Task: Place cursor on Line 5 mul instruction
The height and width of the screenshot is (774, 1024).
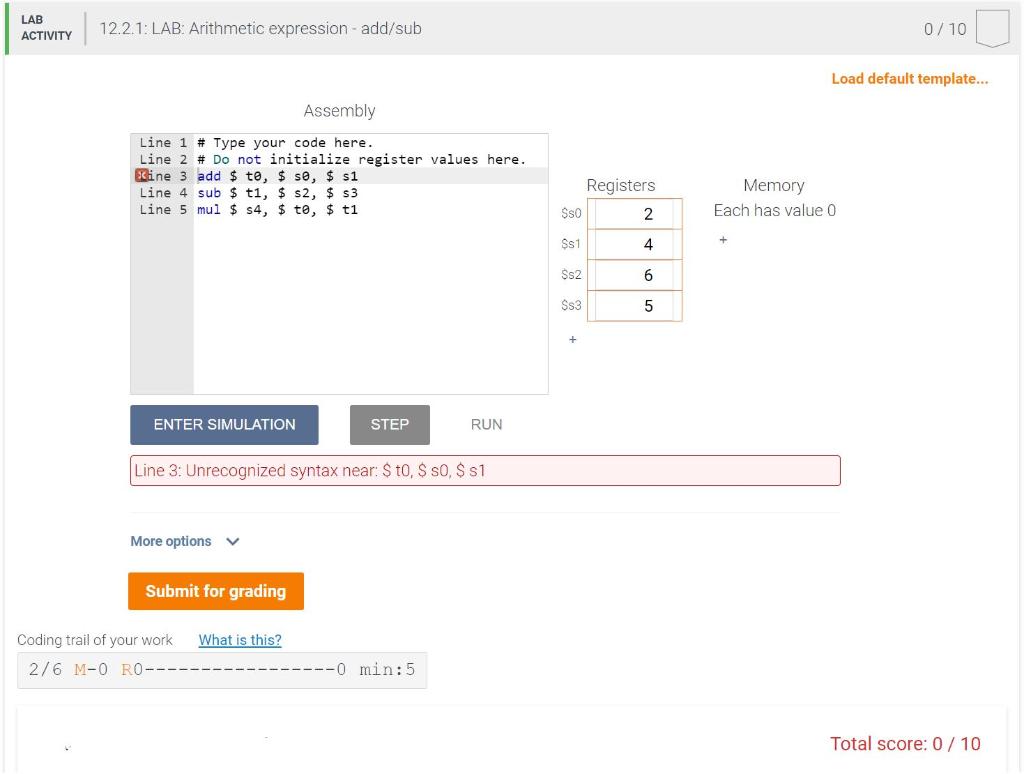Action: (x=280, y=209)
